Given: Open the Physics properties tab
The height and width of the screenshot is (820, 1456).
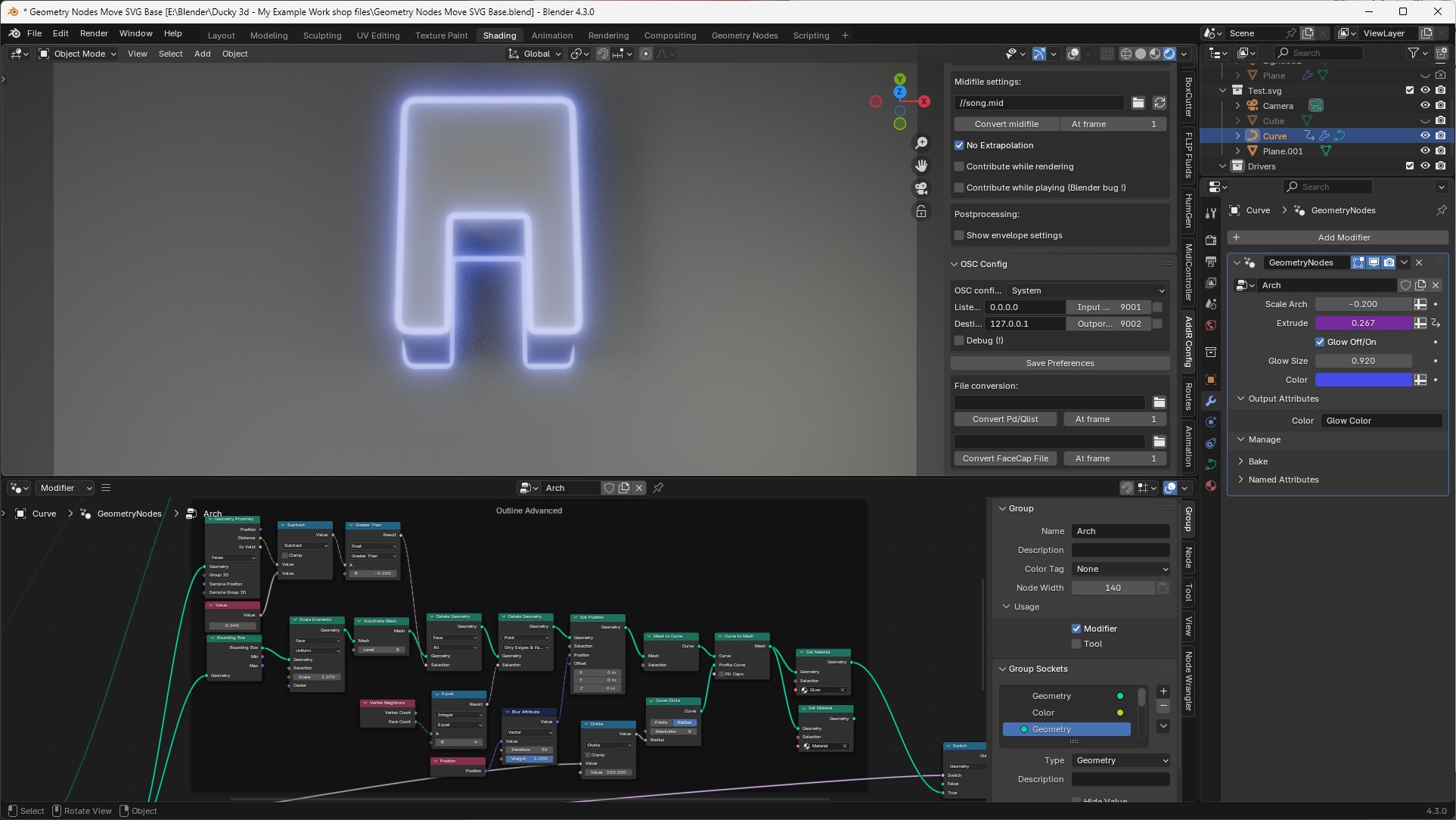Looking at the screenshot, I should 1211,422.
